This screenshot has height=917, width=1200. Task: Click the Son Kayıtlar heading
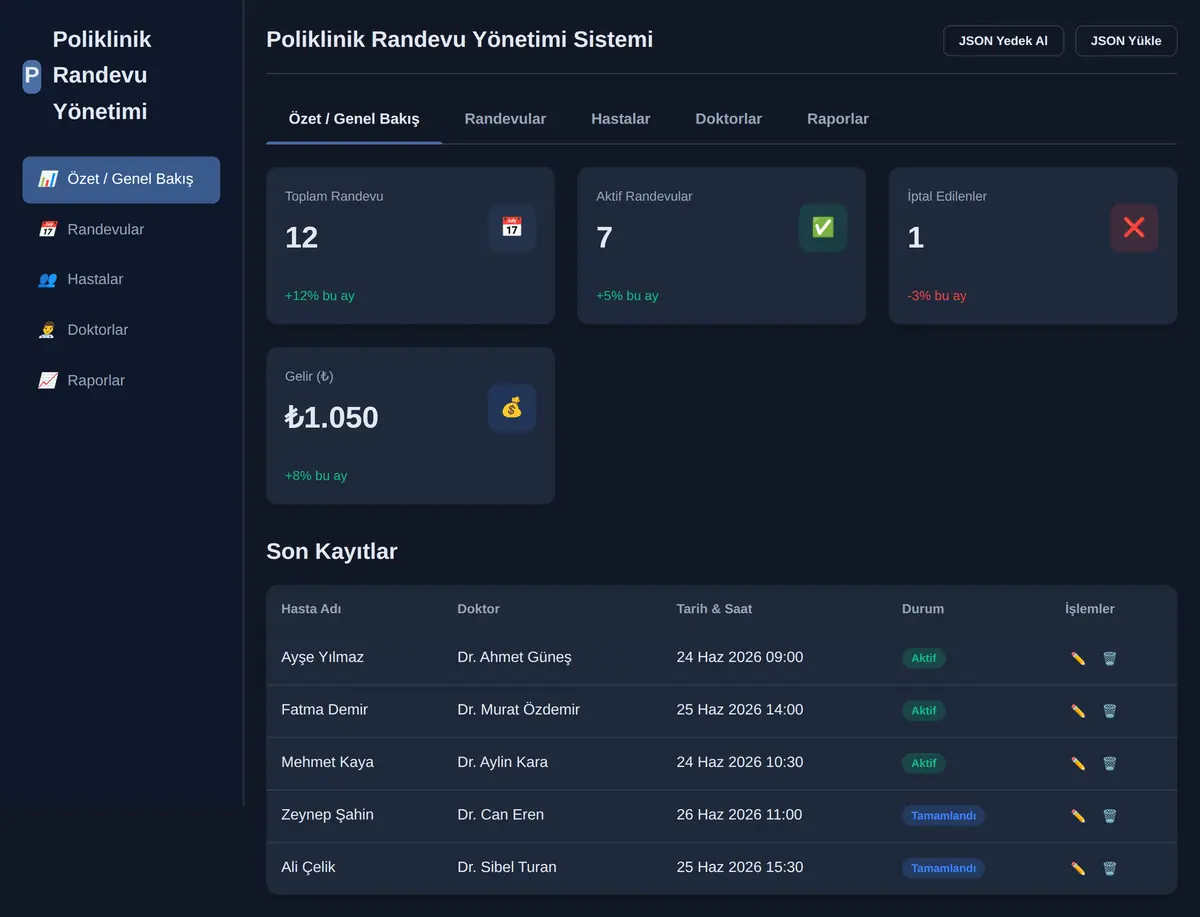tap(332, 551)
